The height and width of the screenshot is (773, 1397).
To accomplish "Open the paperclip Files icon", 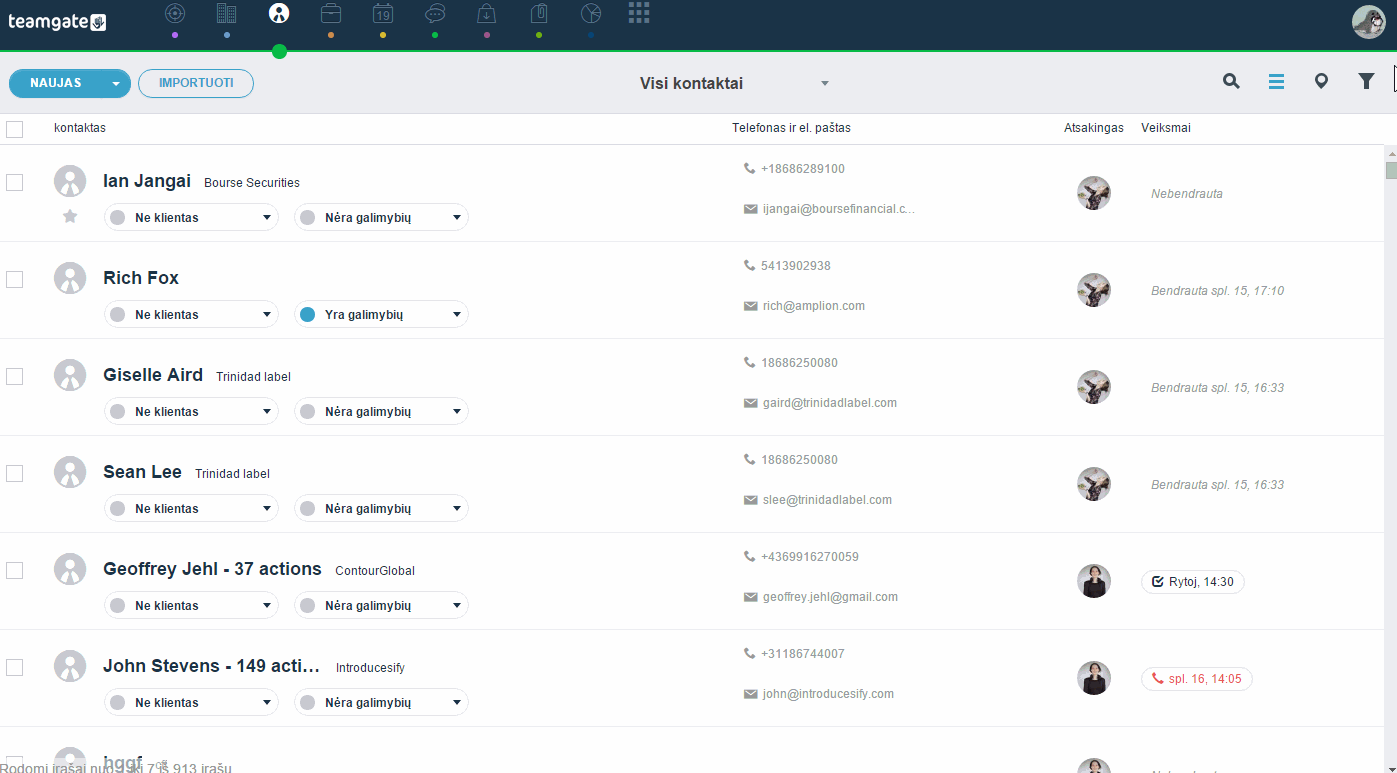I will point(539,13).
